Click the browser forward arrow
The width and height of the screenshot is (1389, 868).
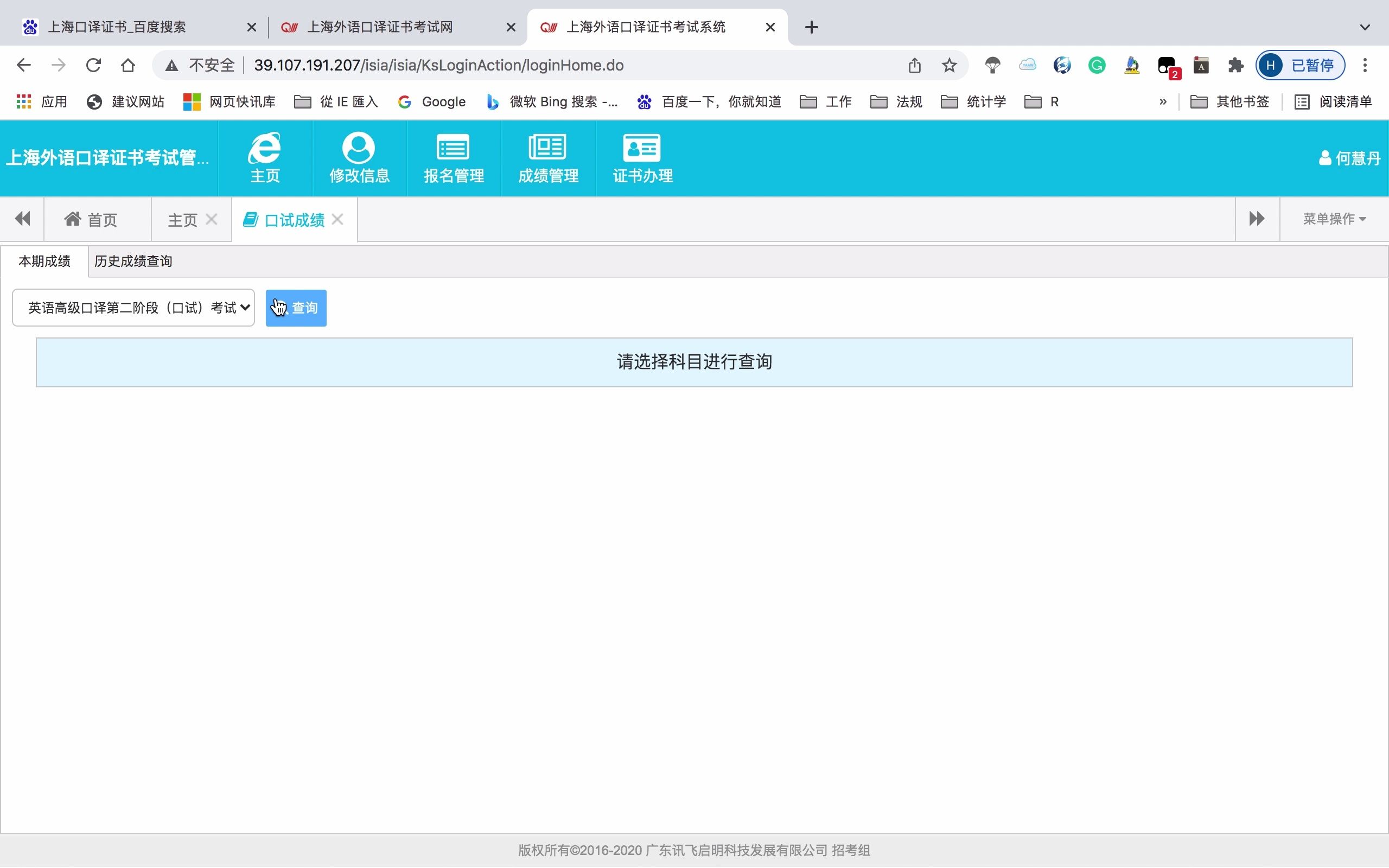tap(58, 65)
